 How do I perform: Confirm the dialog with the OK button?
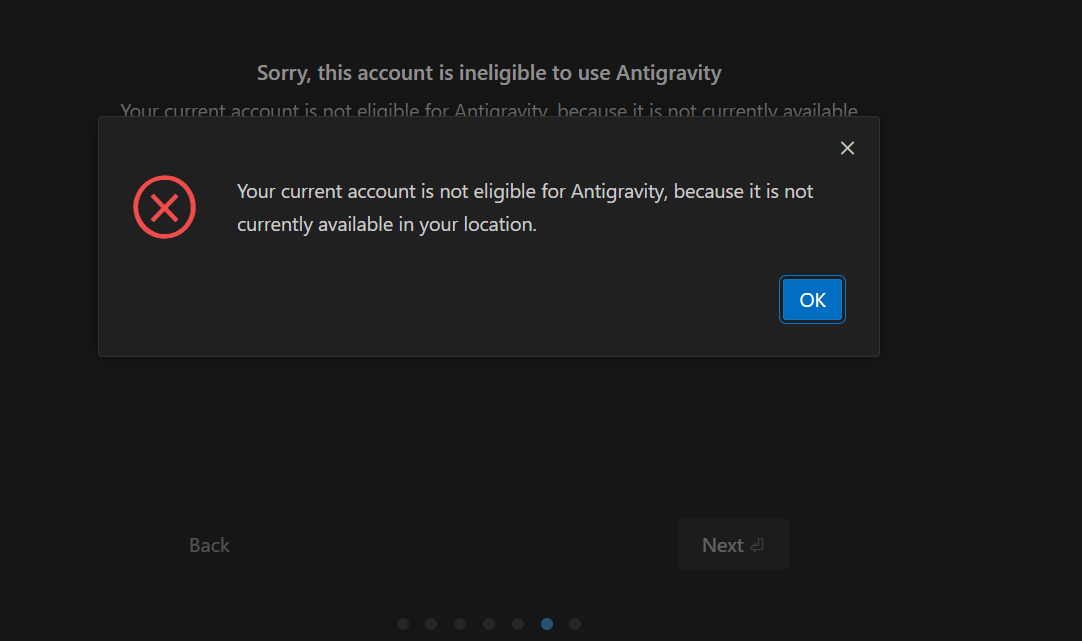pyautogui.click(x=812, y=299)
